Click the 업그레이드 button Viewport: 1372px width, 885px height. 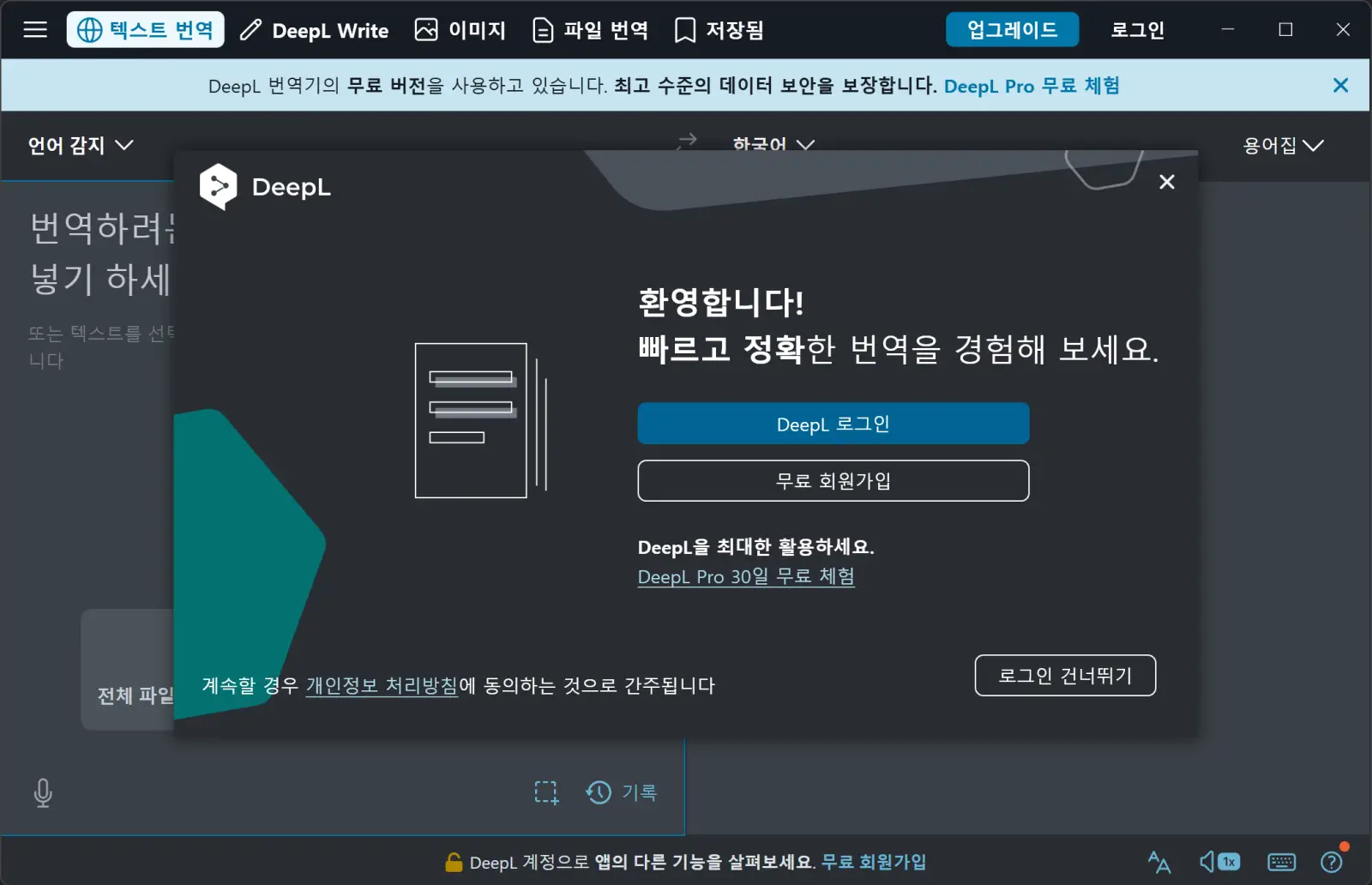coord(1012,30)
